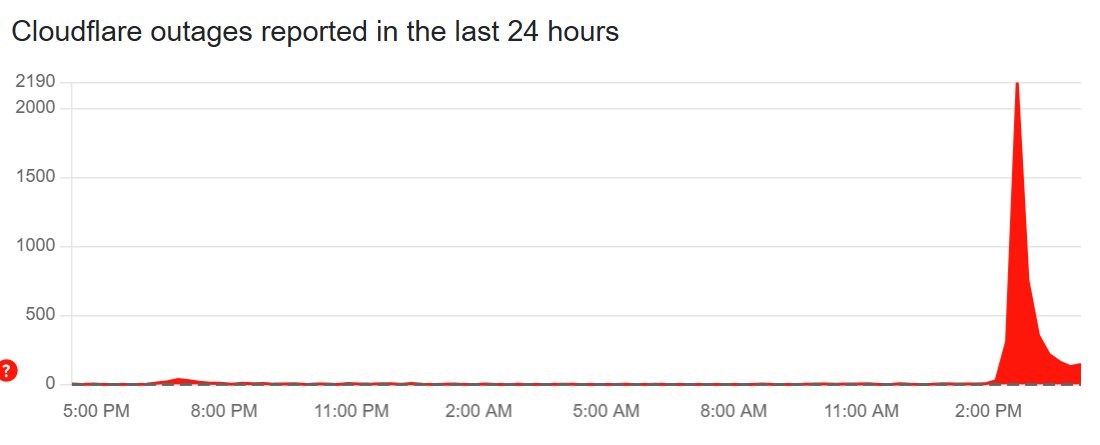Click the red question mark help icon
The height and width of the screenshot is (445, 1100).
pos(8,372)
